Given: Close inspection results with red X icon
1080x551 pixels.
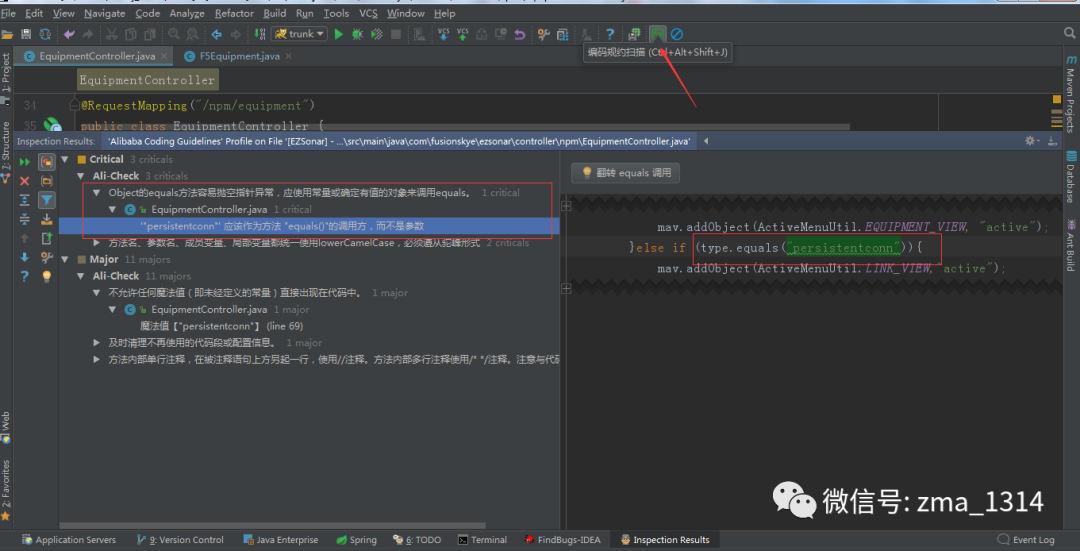Looking at the screenshot, I should [x=25, y=181].
